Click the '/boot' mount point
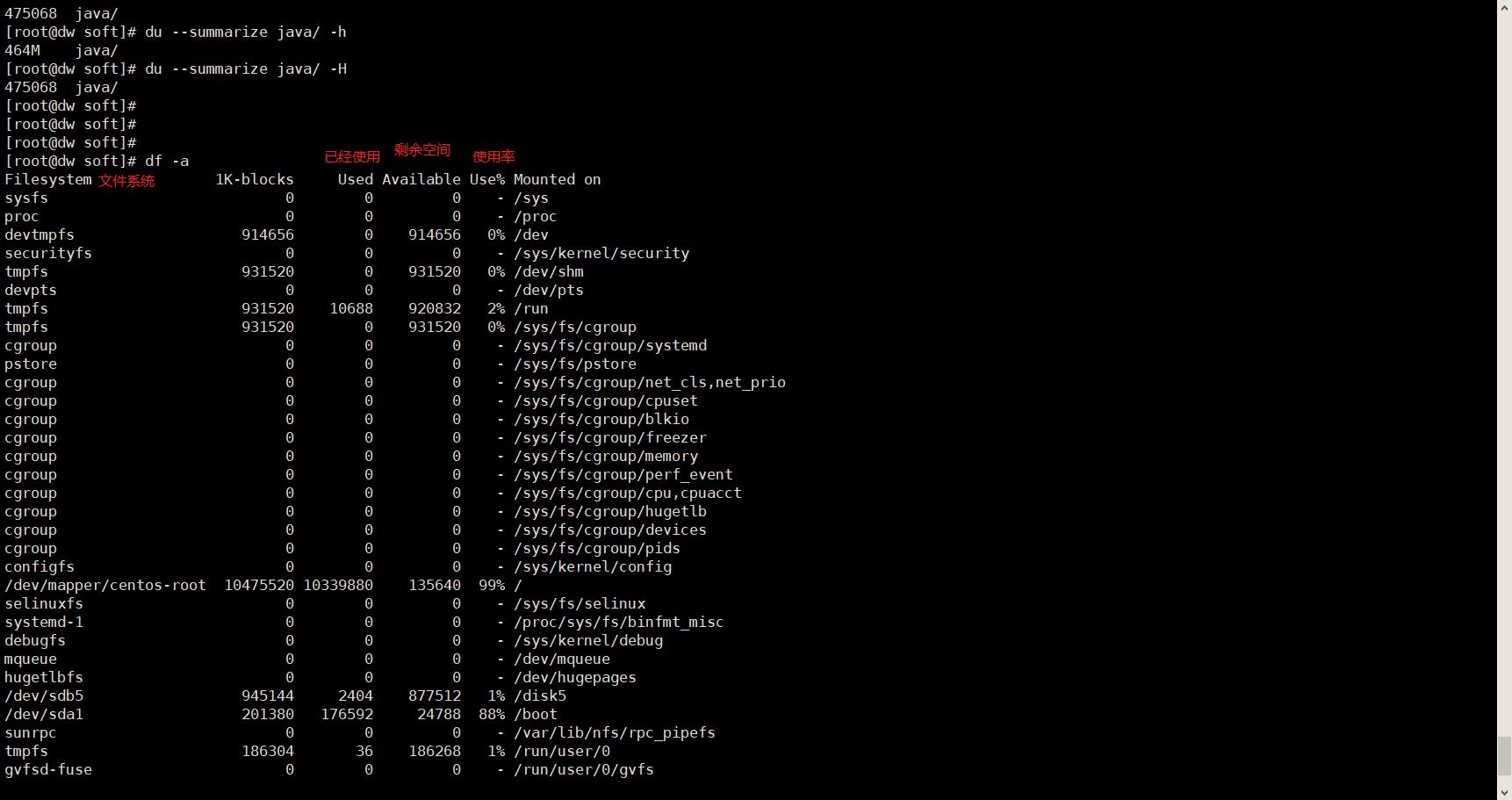This screenshot has width=1512, height=800. 536,714
